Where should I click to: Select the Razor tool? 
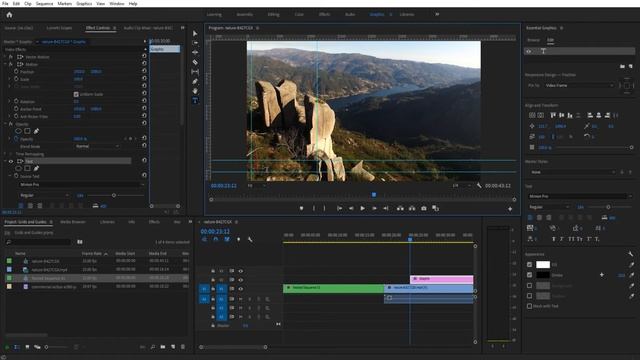[195, 62]
